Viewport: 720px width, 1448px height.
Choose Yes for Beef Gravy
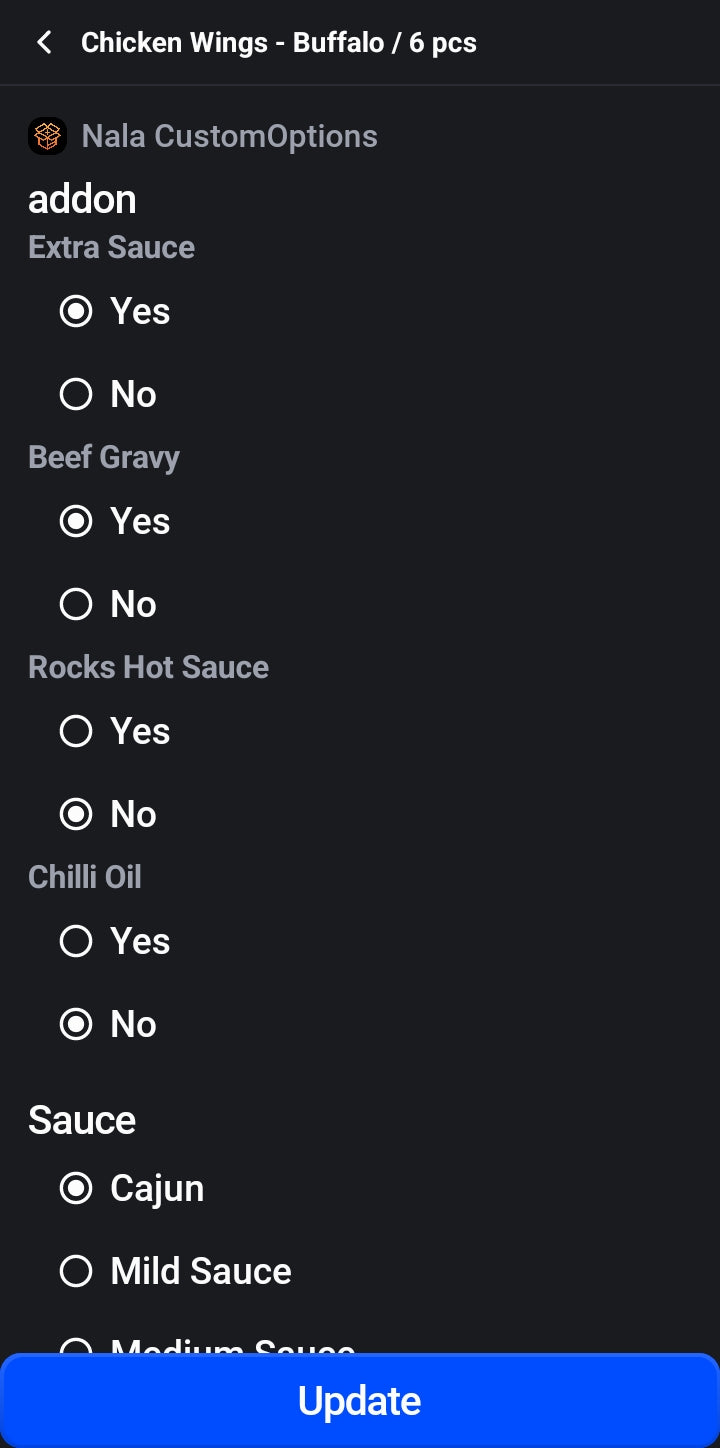click(x=76, y=521)
